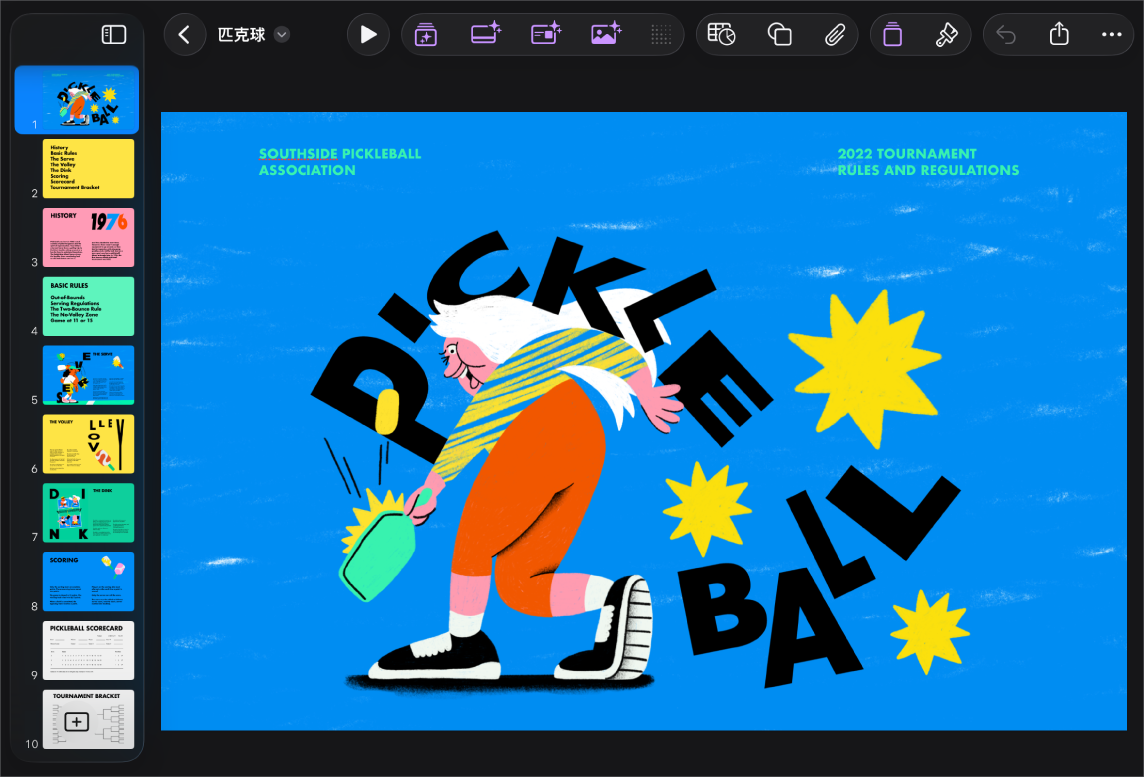Toggle the slide navigator sidebar
The image size is (1144, 779).
[x=114, y=35]
